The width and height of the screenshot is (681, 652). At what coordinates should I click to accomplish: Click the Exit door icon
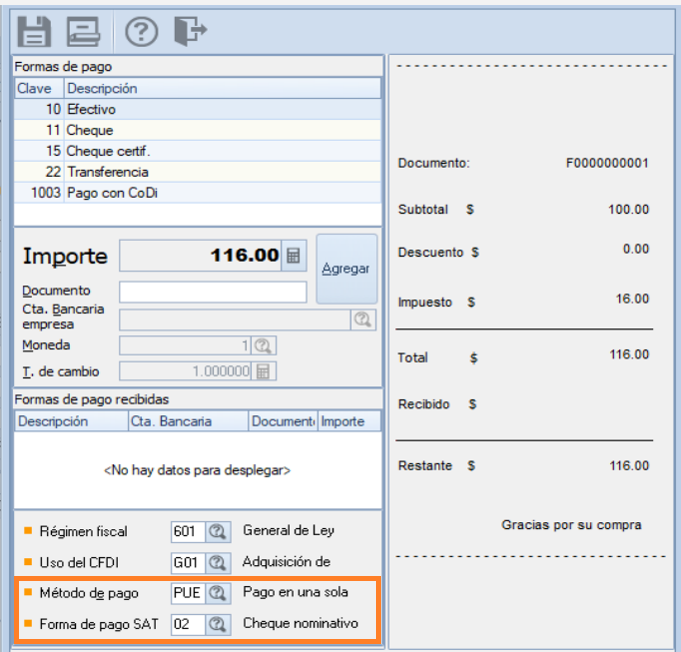point(190,30)
